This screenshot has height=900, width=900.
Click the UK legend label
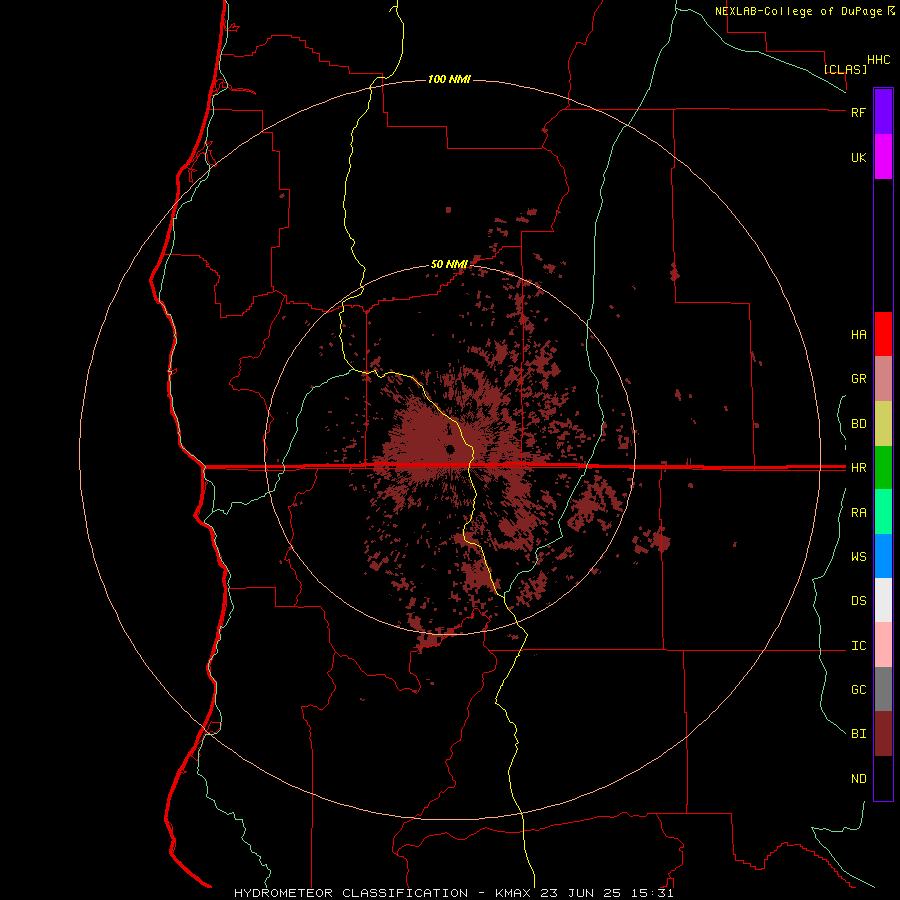(x=858, y=157)
